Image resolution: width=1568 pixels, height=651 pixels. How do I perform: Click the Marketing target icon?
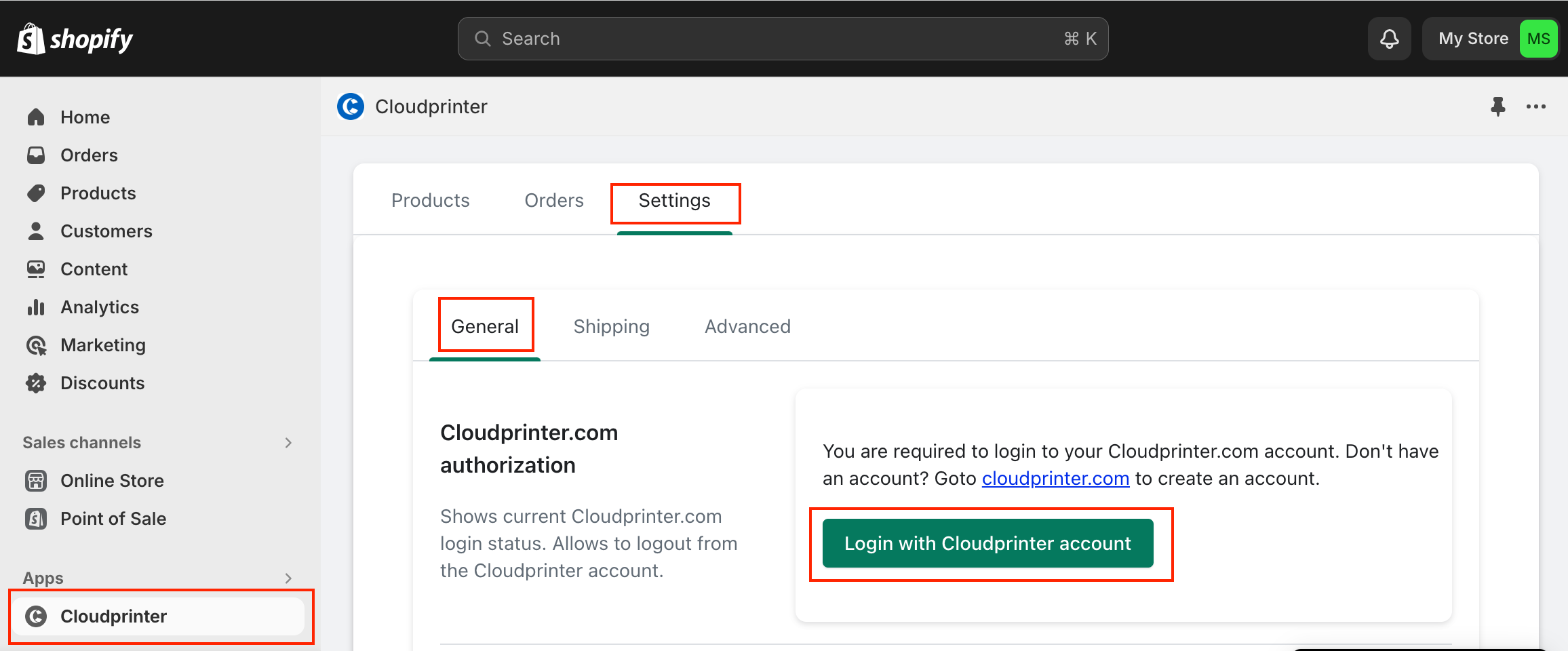tap(36, 345)
